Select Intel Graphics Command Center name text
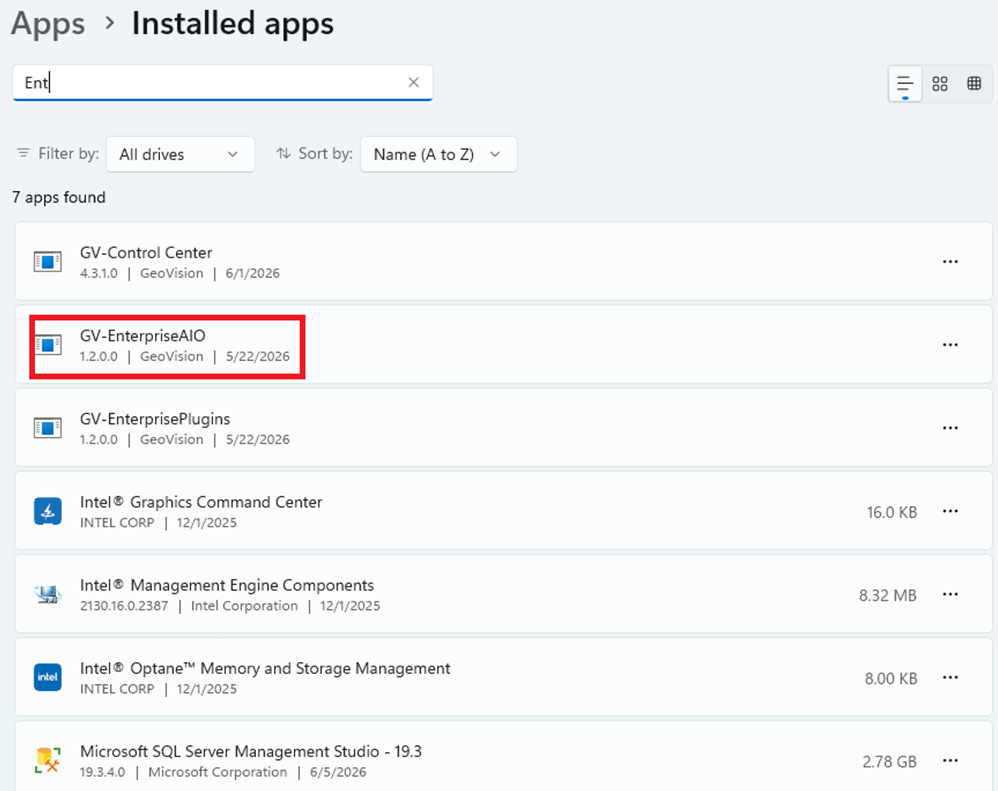The width and height of the screenshot is (998, 791). pos(201,502)
